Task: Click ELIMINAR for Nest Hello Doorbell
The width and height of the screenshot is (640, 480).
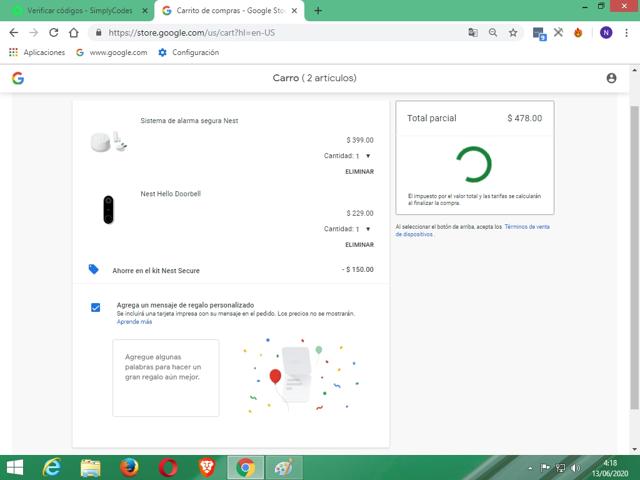Action: [360, 244]
